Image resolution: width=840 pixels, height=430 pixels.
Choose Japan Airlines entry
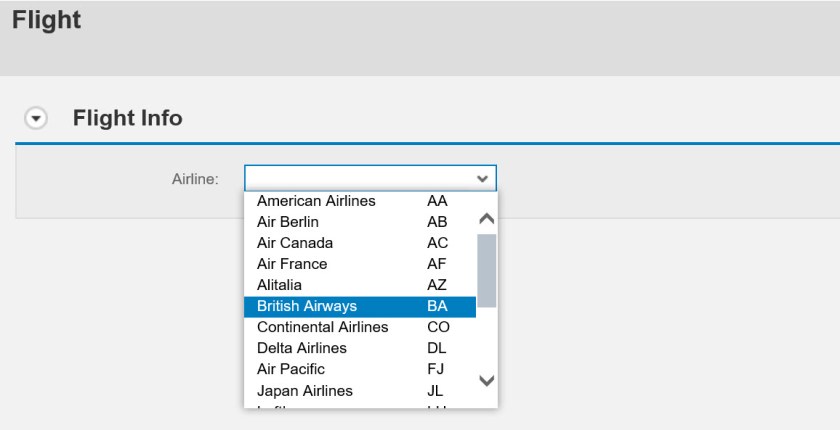305,390
